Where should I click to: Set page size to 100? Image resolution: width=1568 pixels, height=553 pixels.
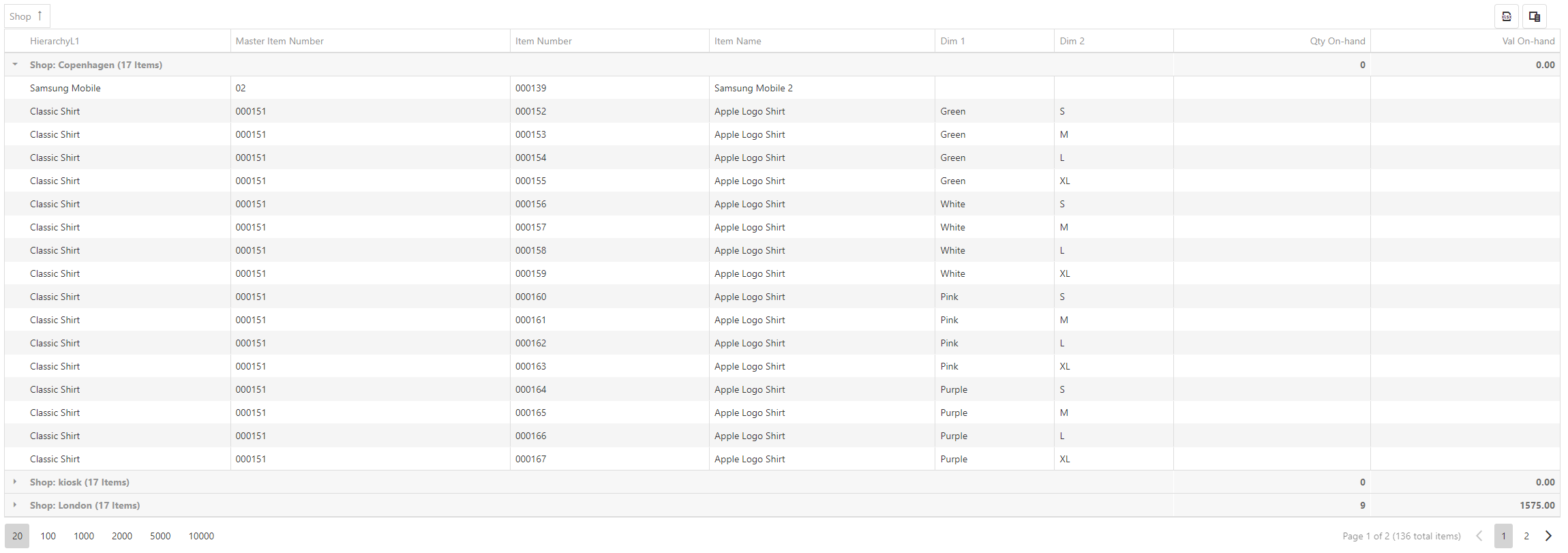point(48,536)
